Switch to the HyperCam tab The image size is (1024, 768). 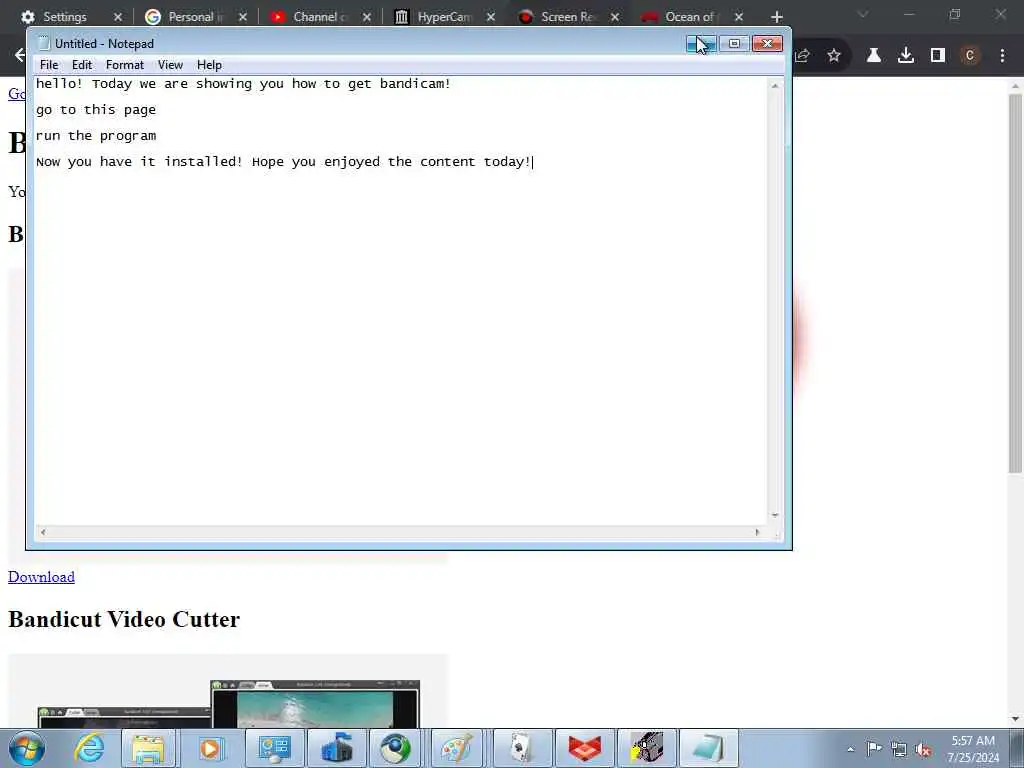pos(438,17)
